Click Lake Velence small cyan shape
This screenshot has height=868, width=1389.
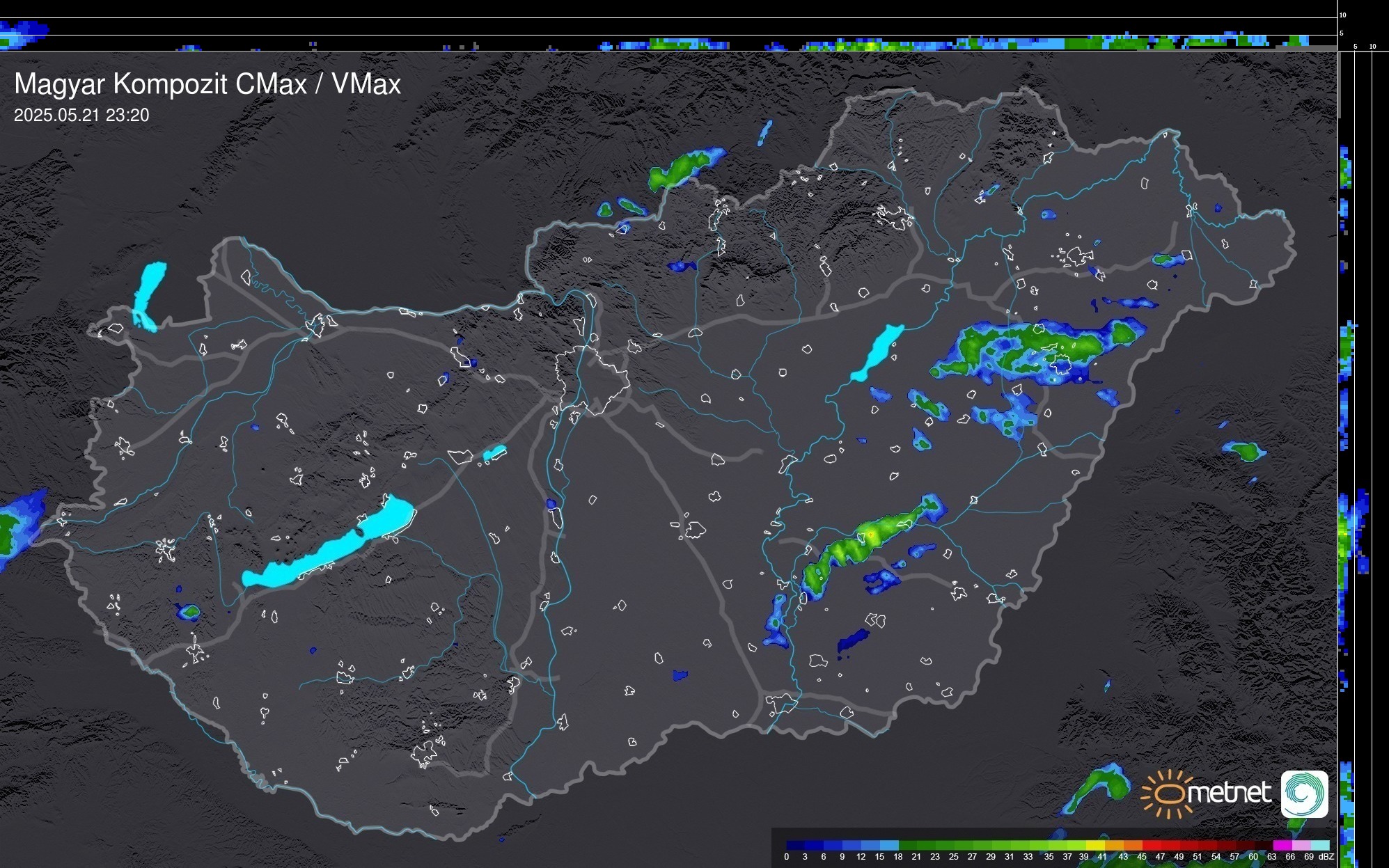tap(494, 453)
